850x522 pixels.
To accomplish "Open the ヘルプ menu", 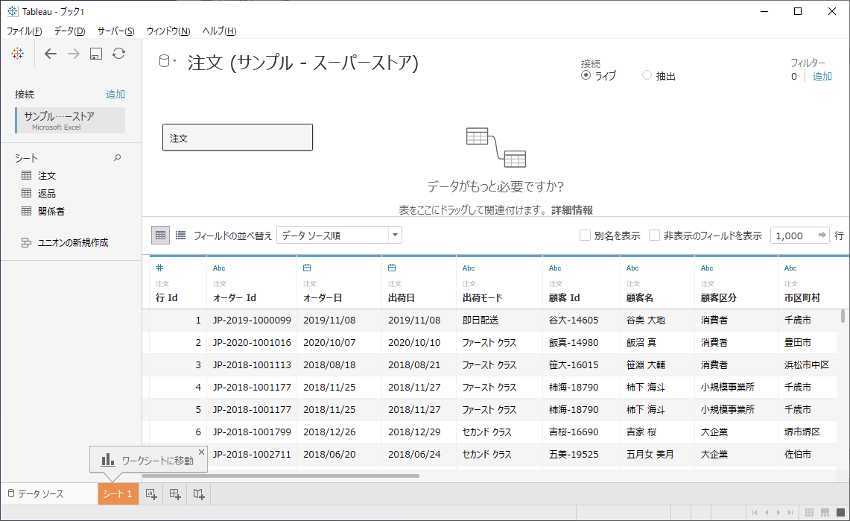I will (x=219, y=31).
